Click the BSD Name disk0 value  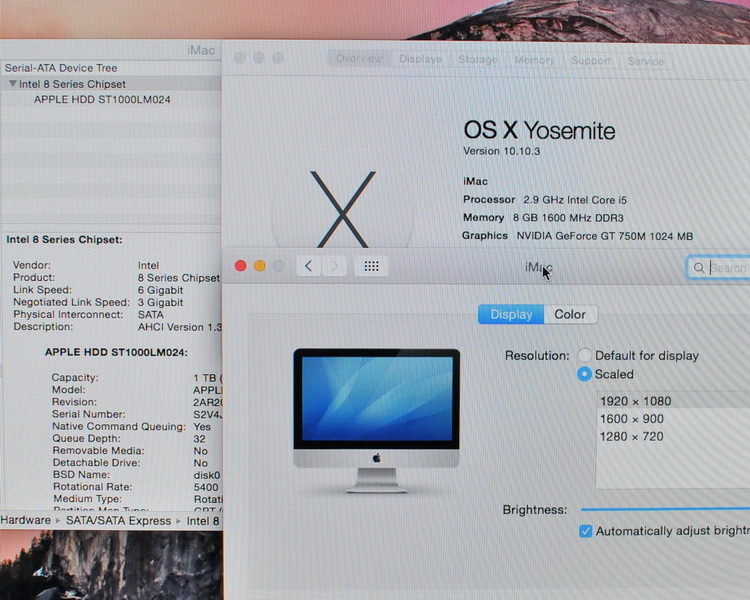(207, 475)
